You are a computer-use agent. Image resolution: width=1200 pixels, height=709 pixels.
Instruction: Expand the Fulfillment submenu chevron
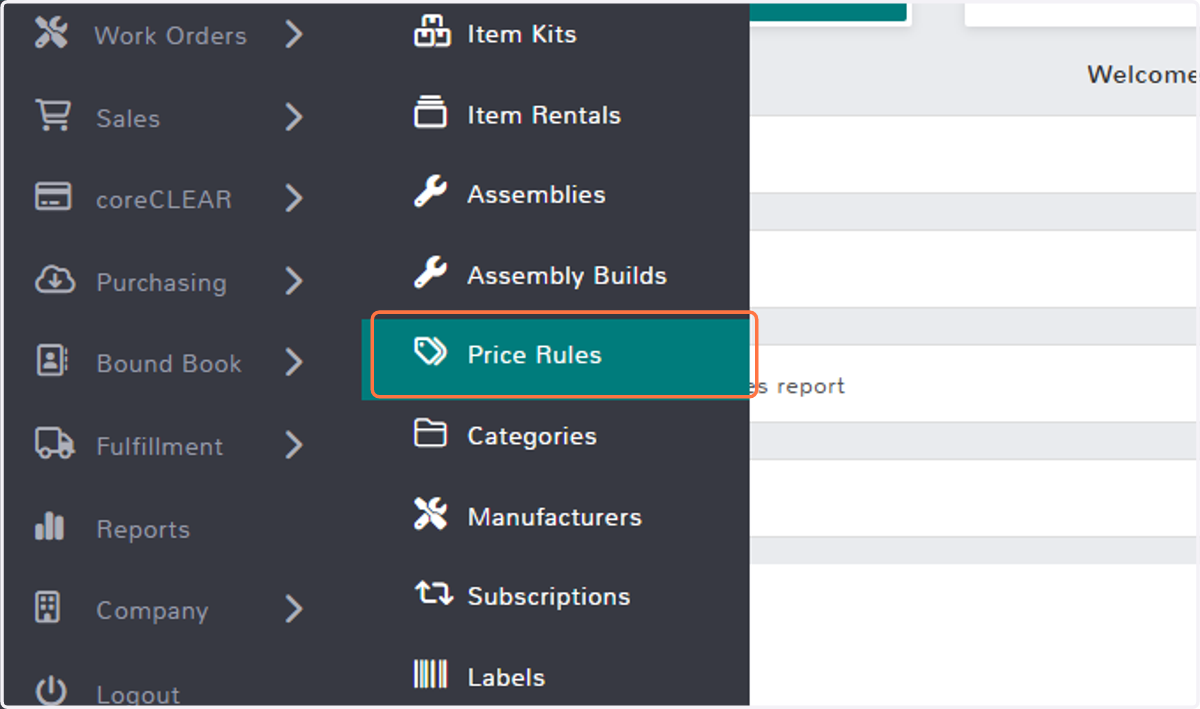[x=293, y=445]
